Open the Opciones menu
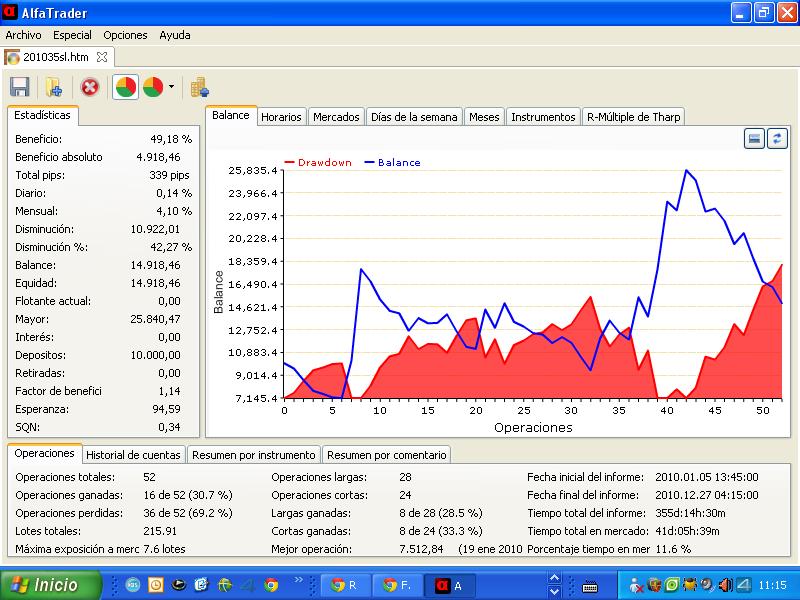The width and height of the screenshot is (800, 600). click(x=125, y=35)
